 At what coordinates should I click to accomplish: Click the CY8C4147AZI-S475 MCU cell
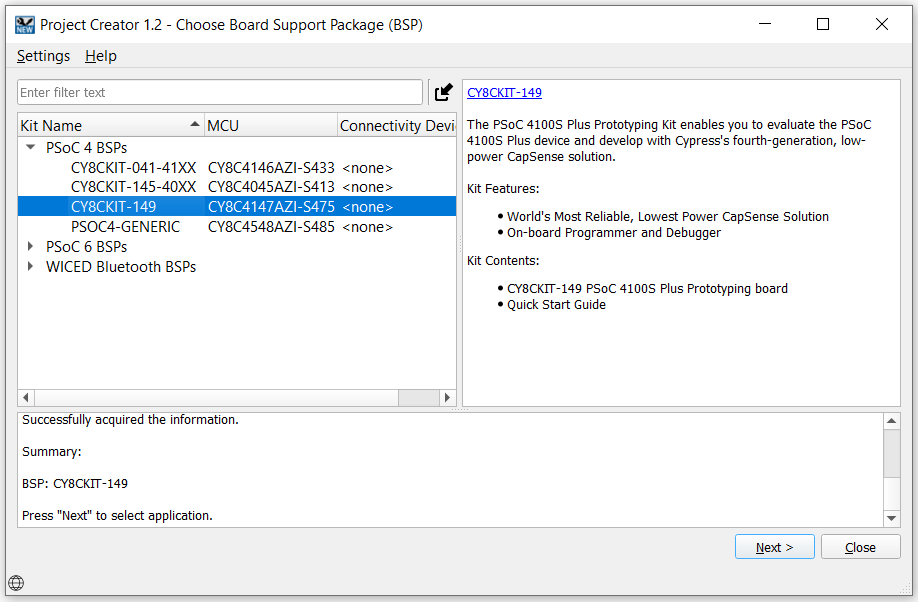point(271,207)
